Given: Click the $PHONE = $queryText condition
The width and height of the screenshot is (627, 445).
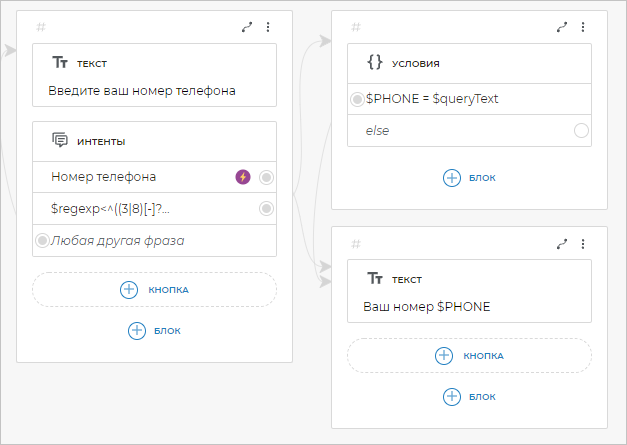Looking at the screenshot, I should click(x=432, y=98).
